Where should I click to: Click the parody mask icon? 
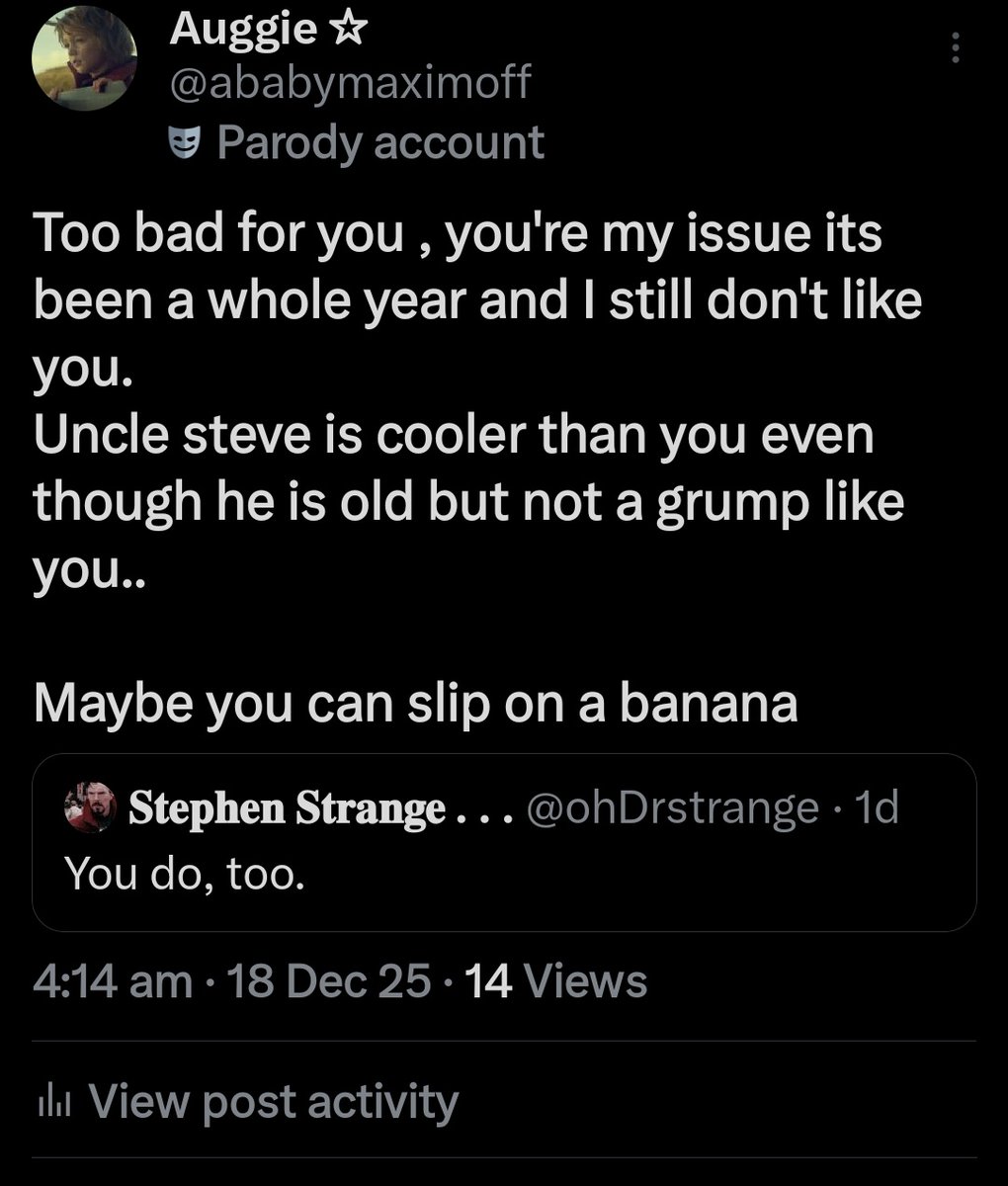(185, 143)
